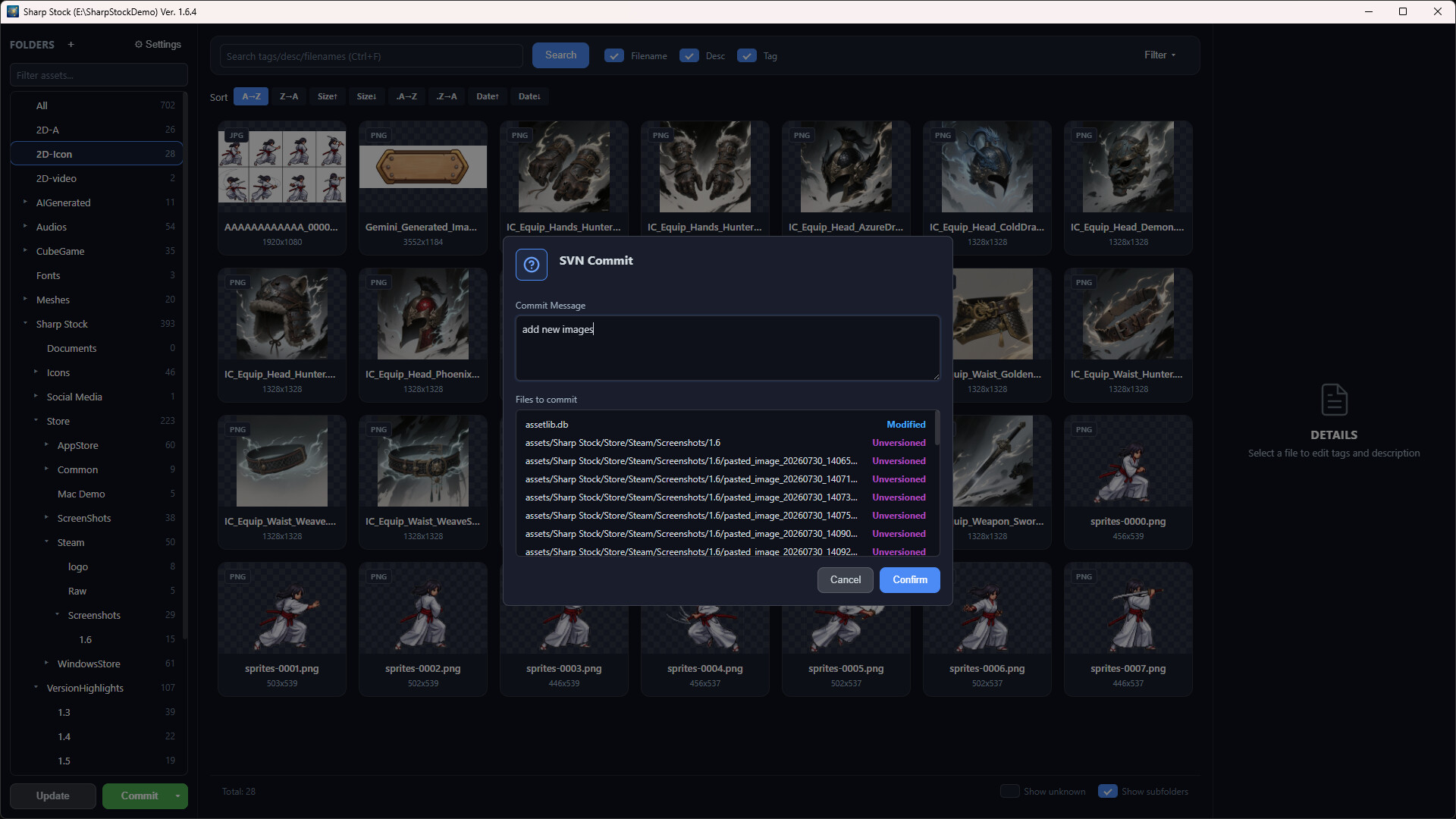Click the Filter assets input field

click(x=99, y=75)
